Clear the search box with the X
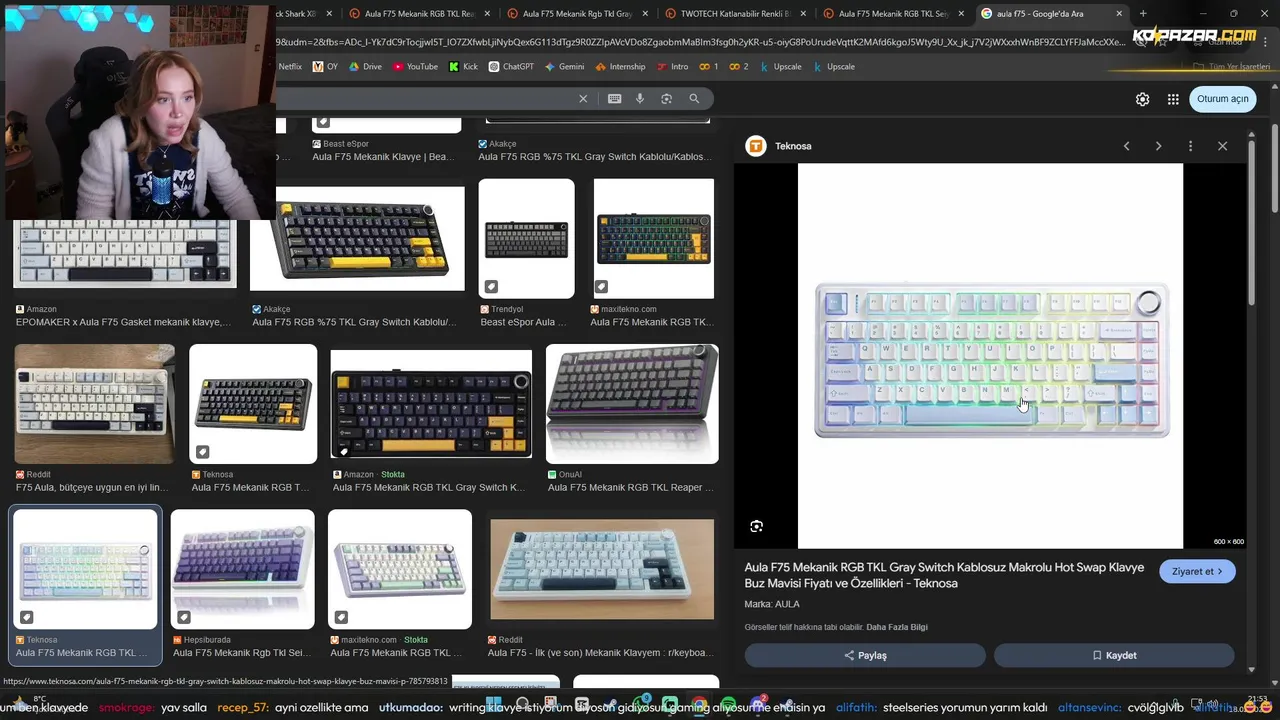1280x720 pixels. (x=583, y=98)
